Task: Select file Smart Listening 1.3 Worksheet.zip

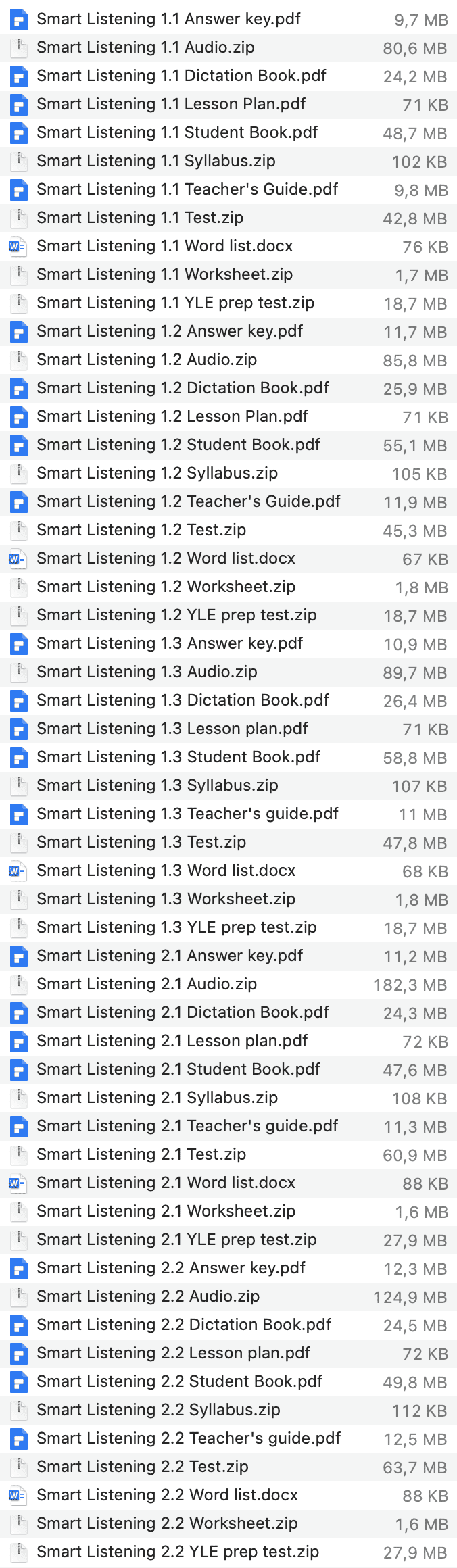Action: tap(228, 900)
